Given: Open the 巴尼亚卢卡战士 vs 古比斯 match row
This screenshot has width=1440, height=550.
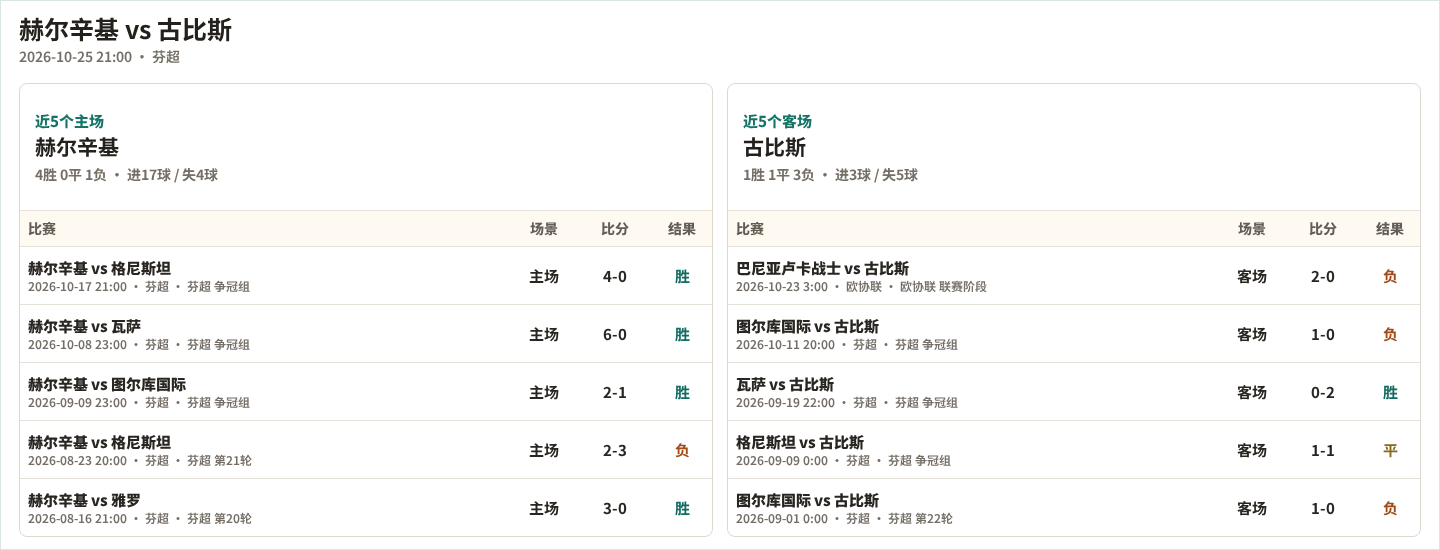Looking at the screenshot, I should point(1074,276).
